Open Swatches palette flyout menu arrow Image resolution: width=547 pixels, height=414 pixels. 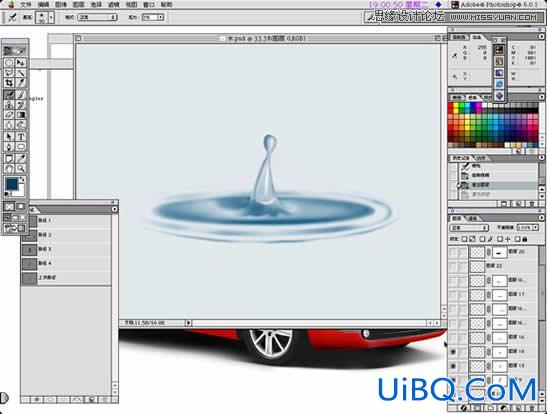(x=541, y=97)
